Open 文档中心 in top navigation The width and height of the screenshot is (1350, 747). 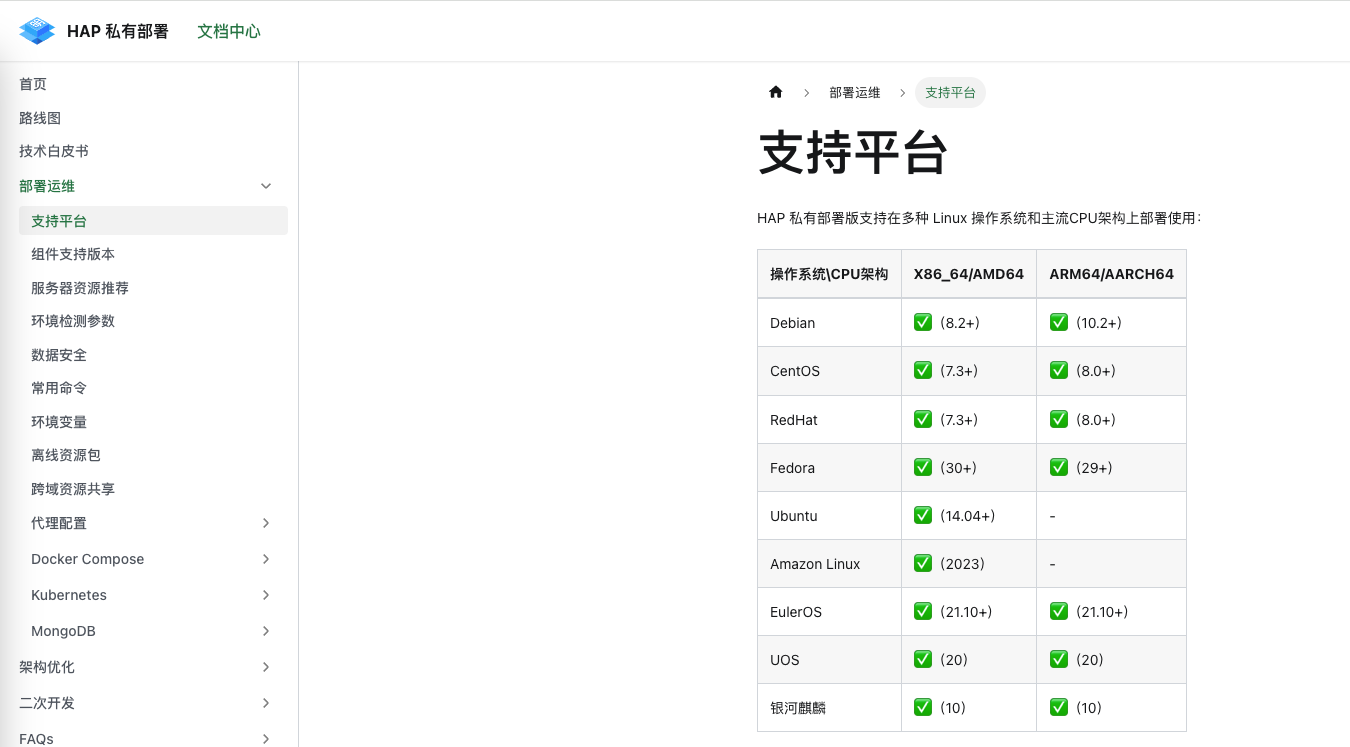pyautogui.click(x=229, y=31)
